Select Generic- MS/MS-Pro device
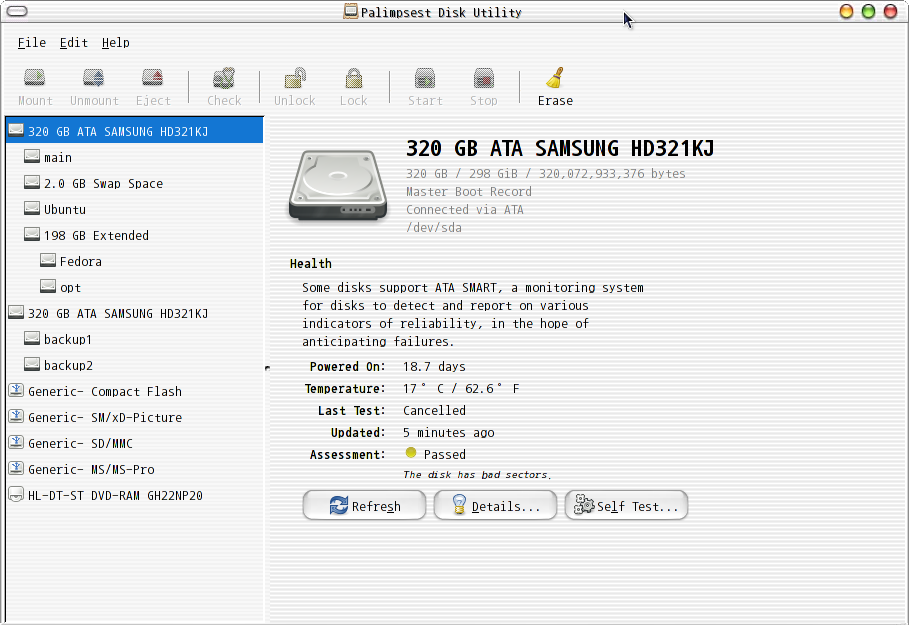909x625 pixels. (134, 469)
